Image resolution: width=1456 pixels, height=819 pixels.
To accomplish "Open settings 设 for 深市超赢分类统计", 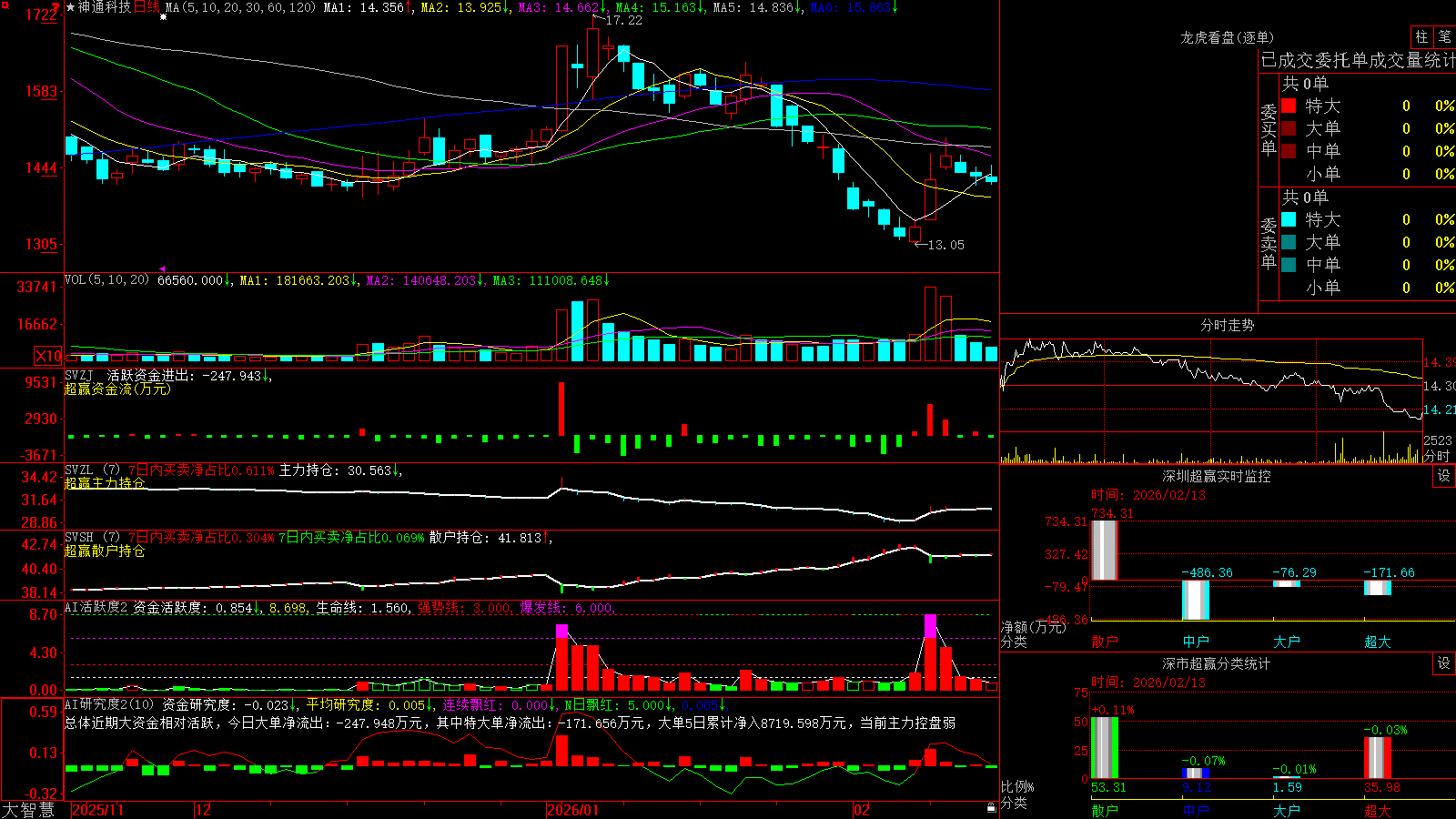I will tap(1444, 663).
